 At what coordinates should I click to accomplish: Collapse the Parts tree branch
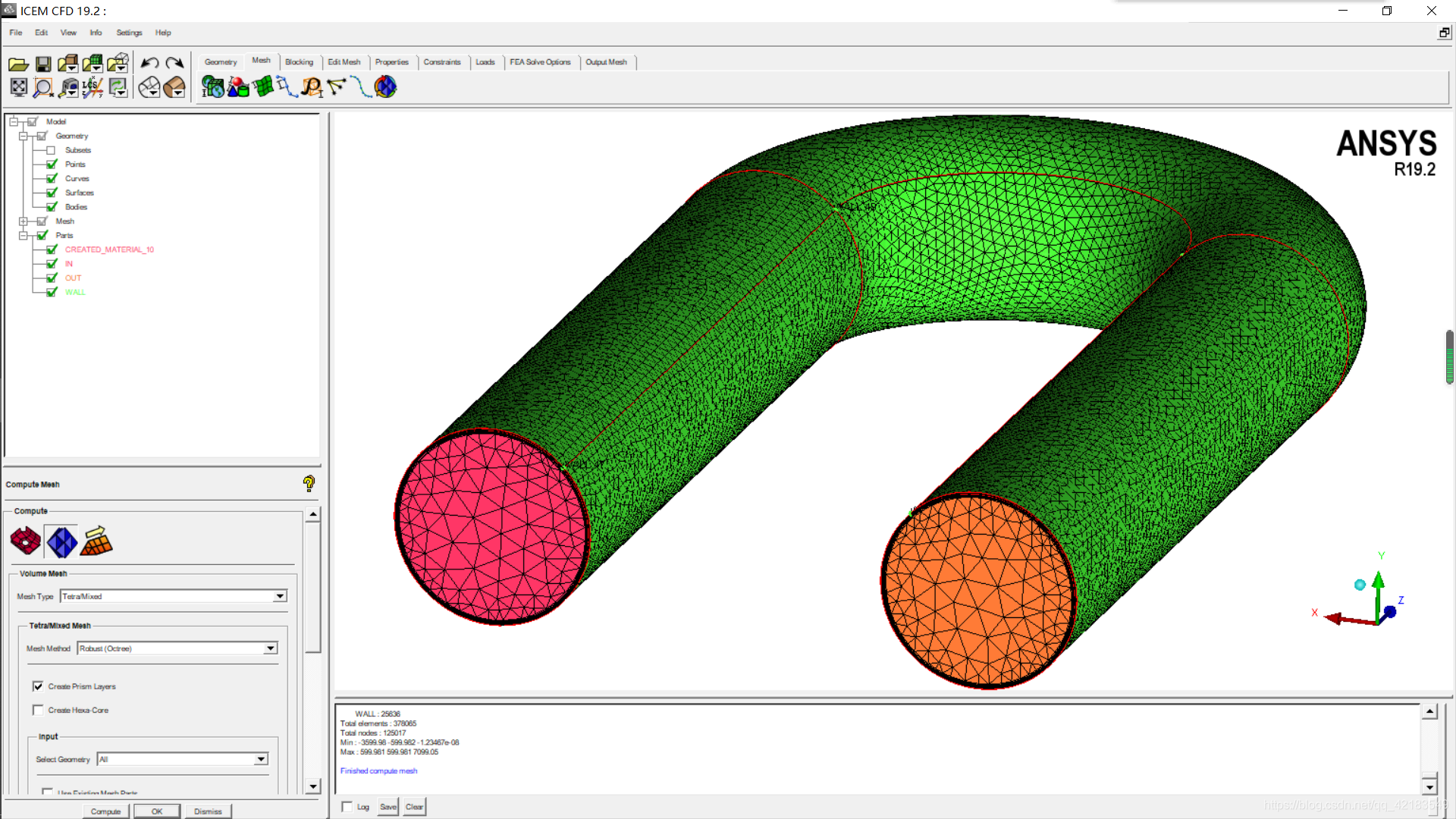24,236
